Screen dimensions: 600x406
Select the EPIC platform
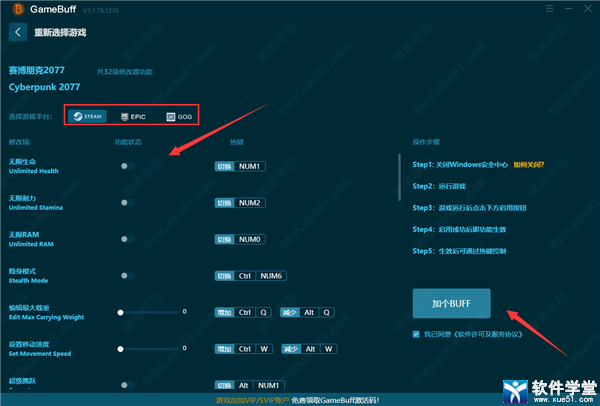(x=133, y=117)
